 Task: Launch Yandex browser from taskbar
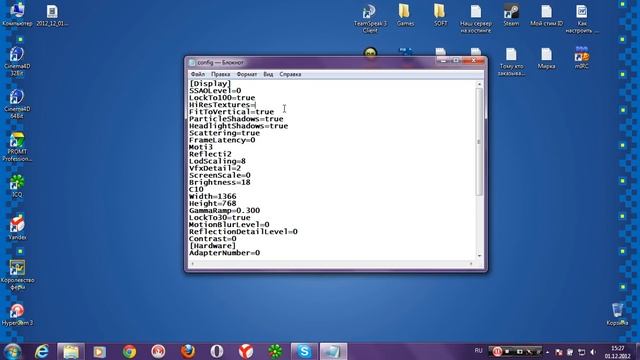pyautogui.click(x=246, y=351)
